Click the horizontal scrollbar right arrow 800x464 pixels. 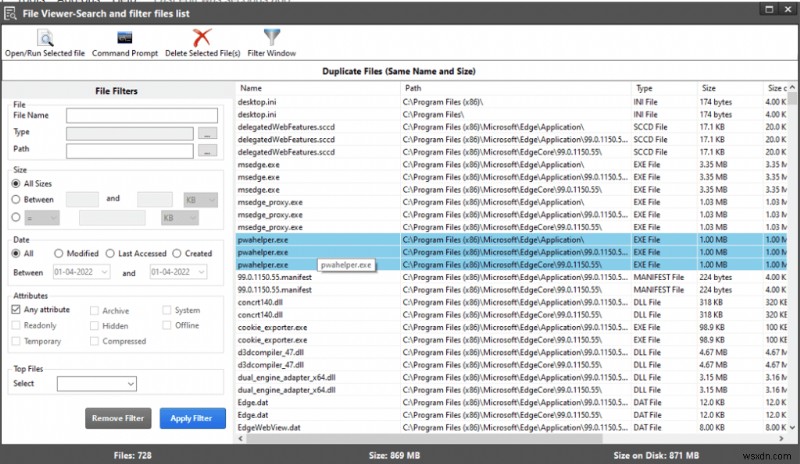click(781, 438)
